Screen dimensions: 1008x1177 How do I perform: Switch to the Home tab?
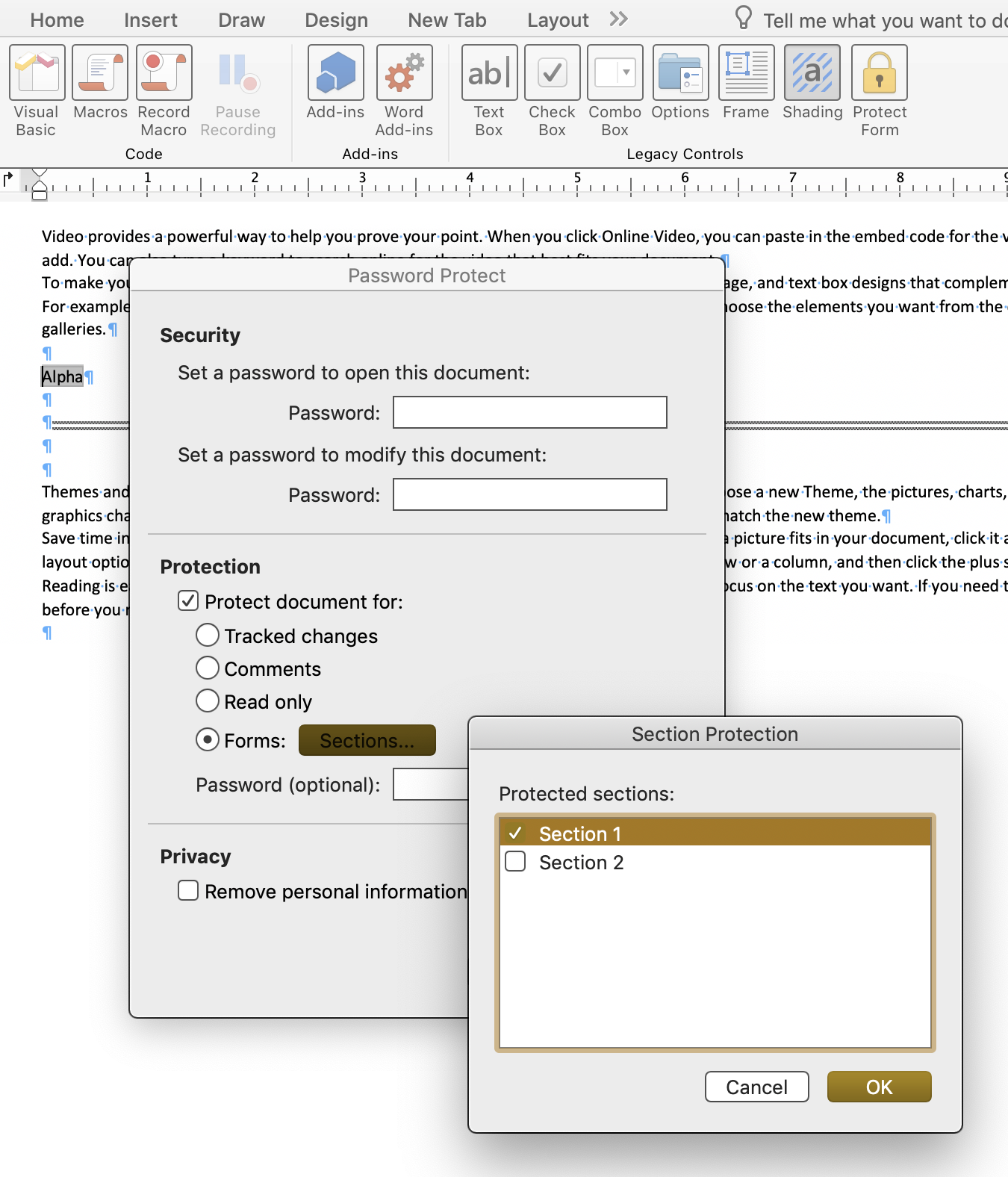click(57, 20)
